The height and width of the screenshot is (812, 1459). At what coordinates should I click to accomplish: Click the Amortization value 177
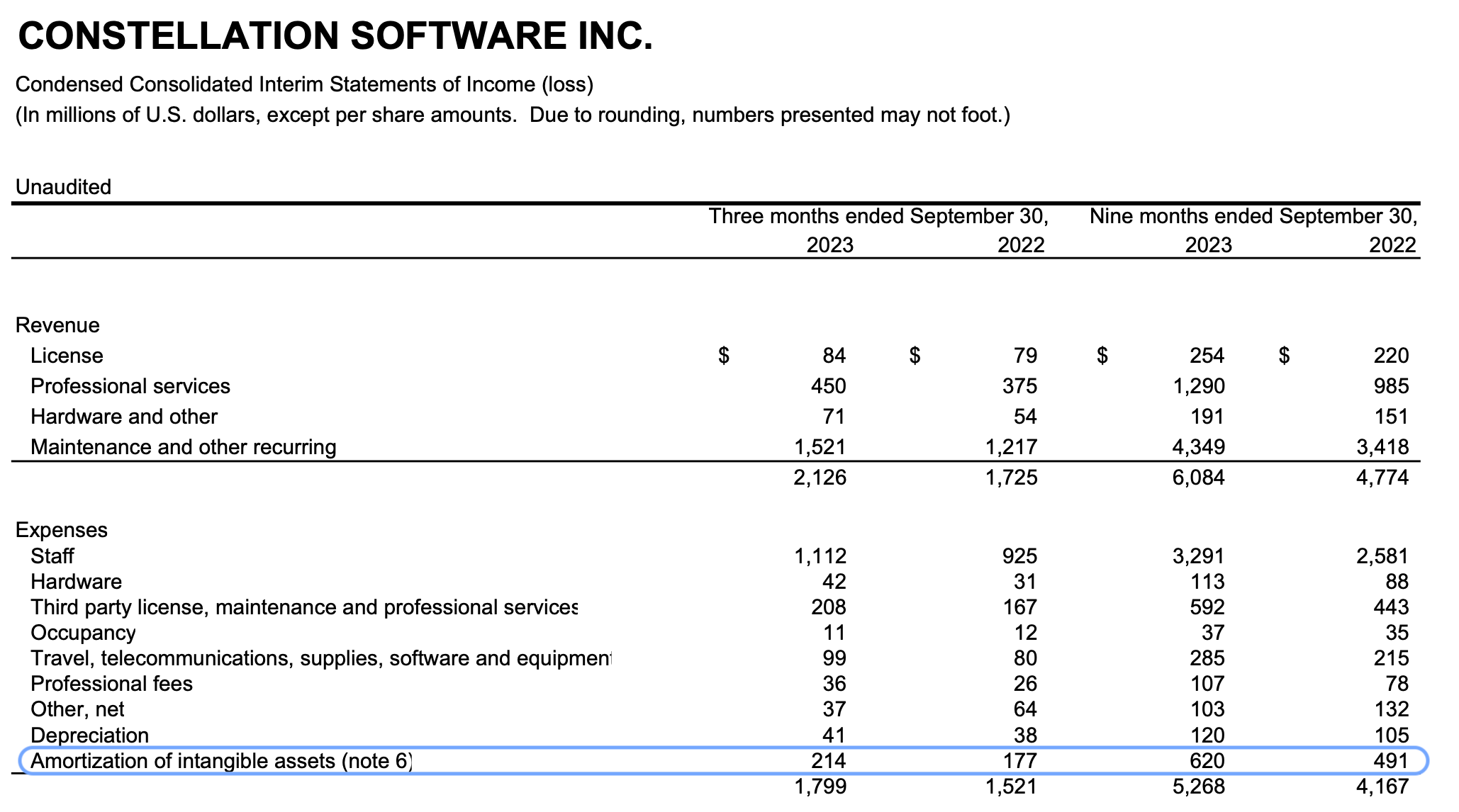coord(1020,761)
